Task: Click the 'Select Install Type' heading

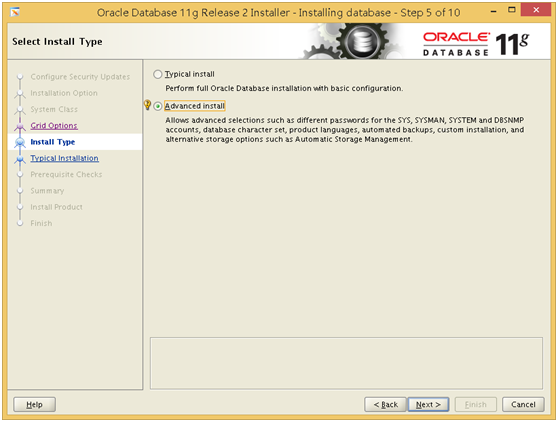Action: point(57,42)
